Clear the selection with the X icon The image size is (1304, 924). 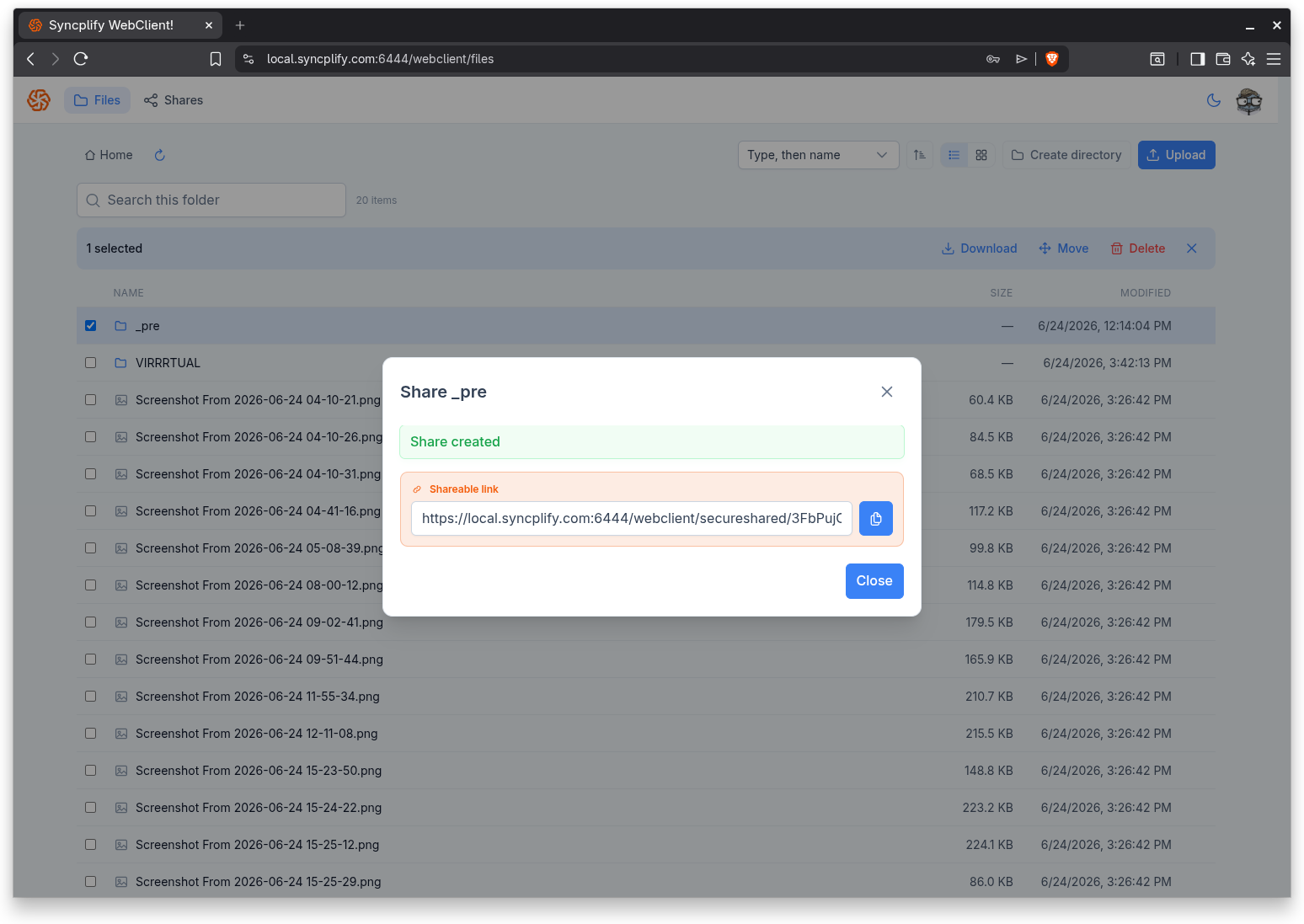click(x=1192, y=248)
